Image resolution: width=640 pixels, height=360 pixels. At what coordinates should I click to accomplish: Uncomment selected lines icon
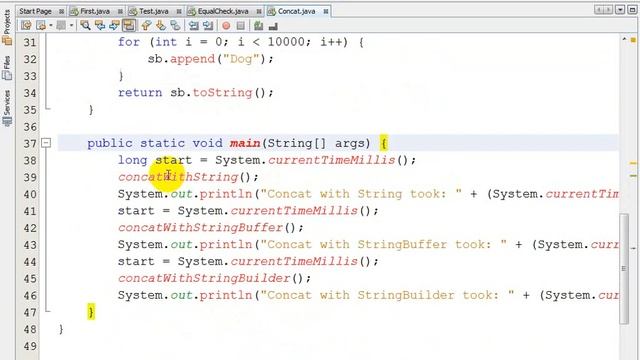pos(273,26)
